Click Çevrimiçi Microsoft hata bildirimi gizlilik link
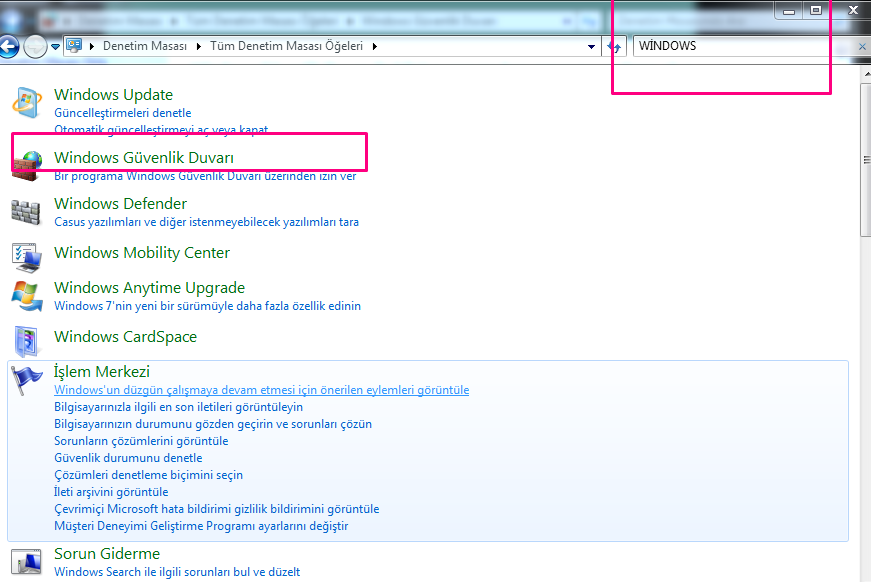Image resolution: width=871 pixels, height=582 pixels. tap(217, 509)
